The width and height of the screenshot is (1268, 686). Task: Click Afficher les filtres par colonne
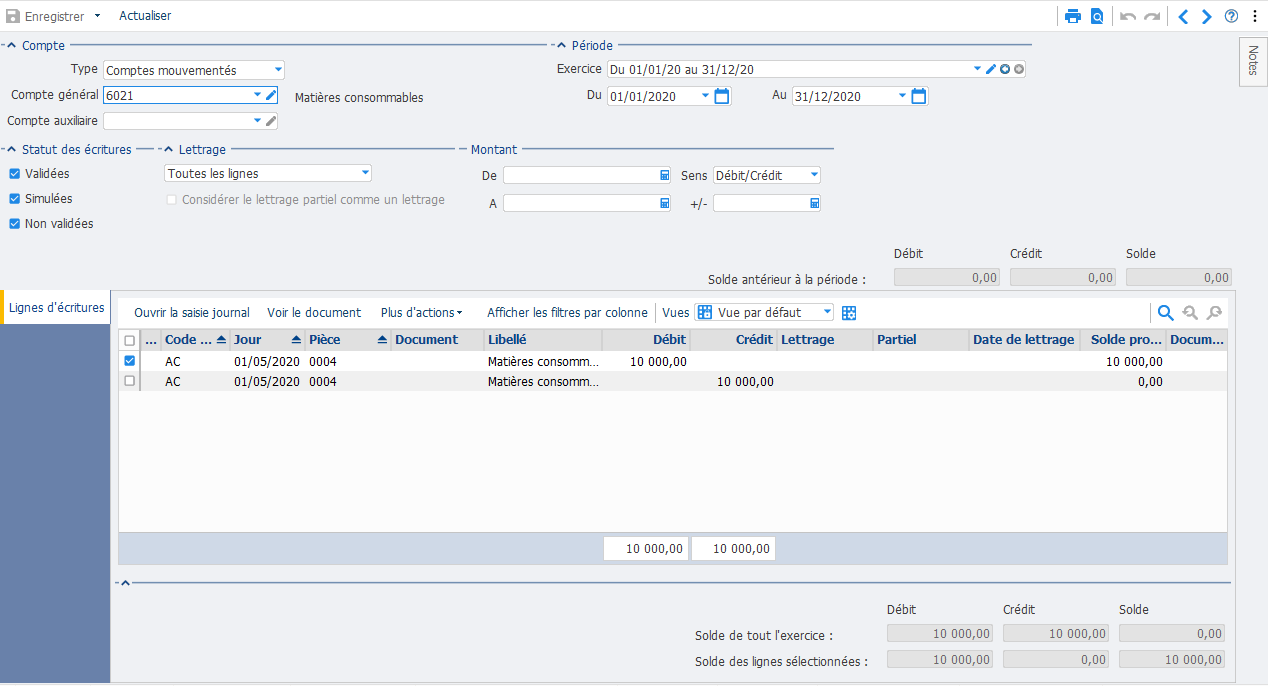click(x=567, y=312)
